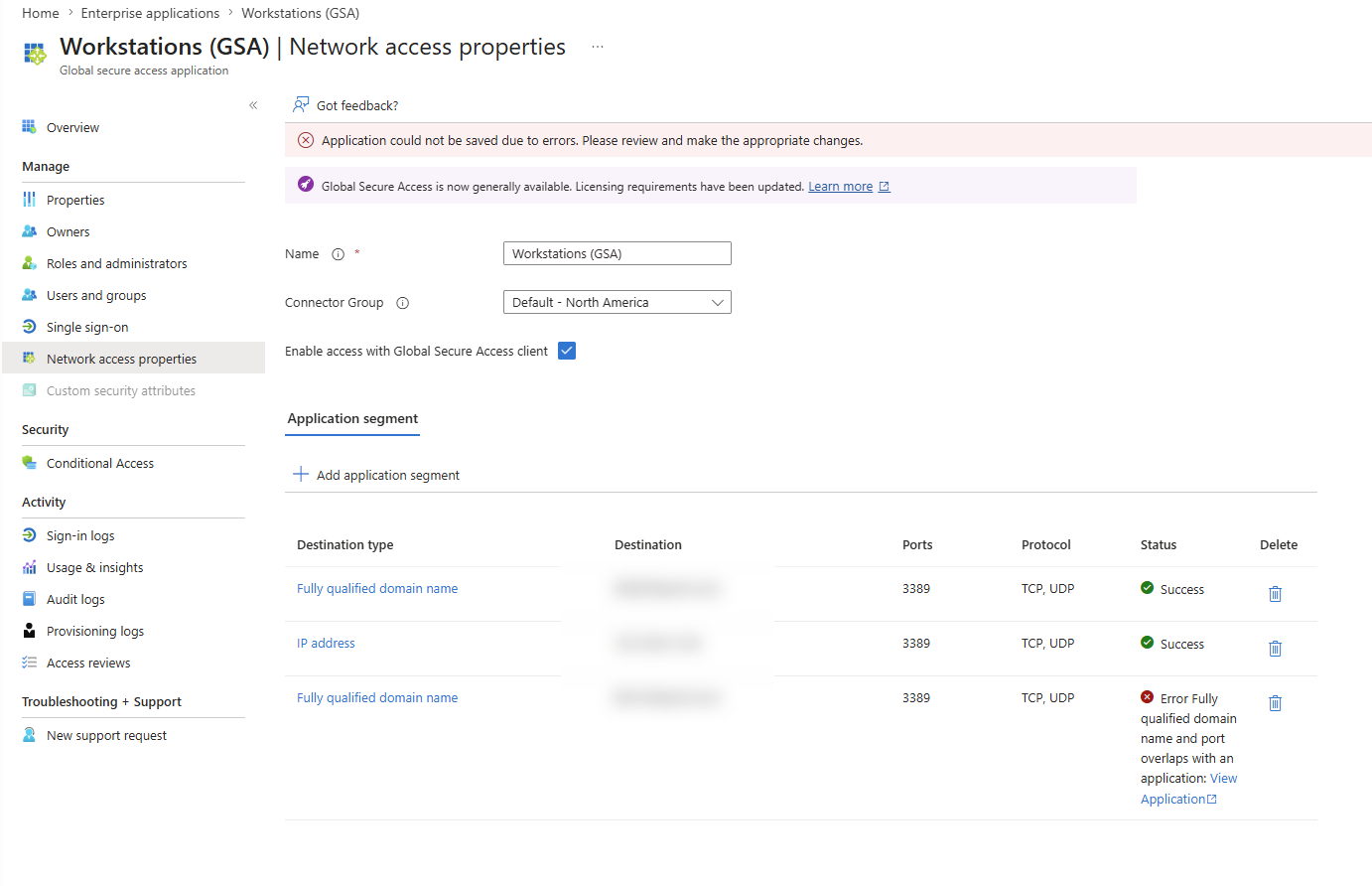
Task: Click the red error icon in the banner
Action: (306, 140)
